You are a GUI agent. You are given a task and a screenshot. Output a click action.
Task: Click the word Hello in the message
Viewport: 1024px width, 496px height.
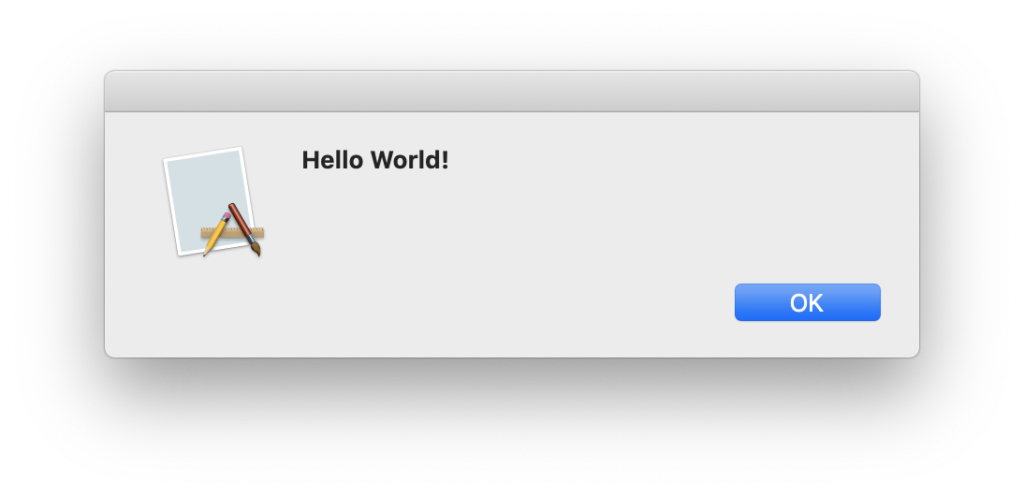tap(333, 160)
